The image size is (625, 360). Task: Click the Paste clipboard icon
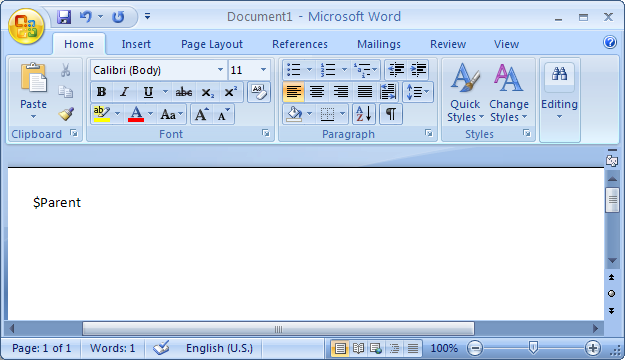[33, 78]
